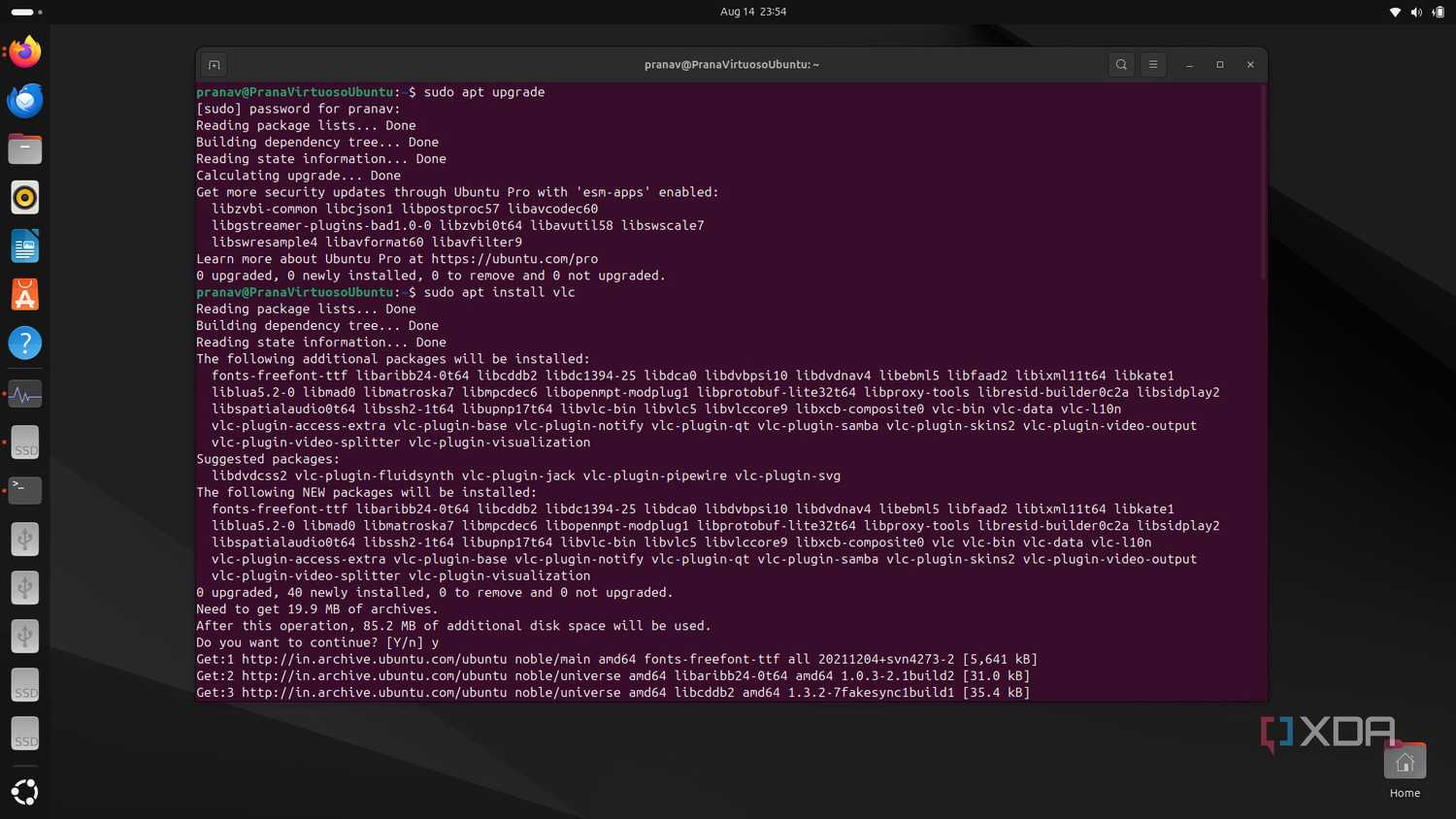Click the terminal search magnifier button
This screenshot has width=1456, height=819.
coord(1121,65)
